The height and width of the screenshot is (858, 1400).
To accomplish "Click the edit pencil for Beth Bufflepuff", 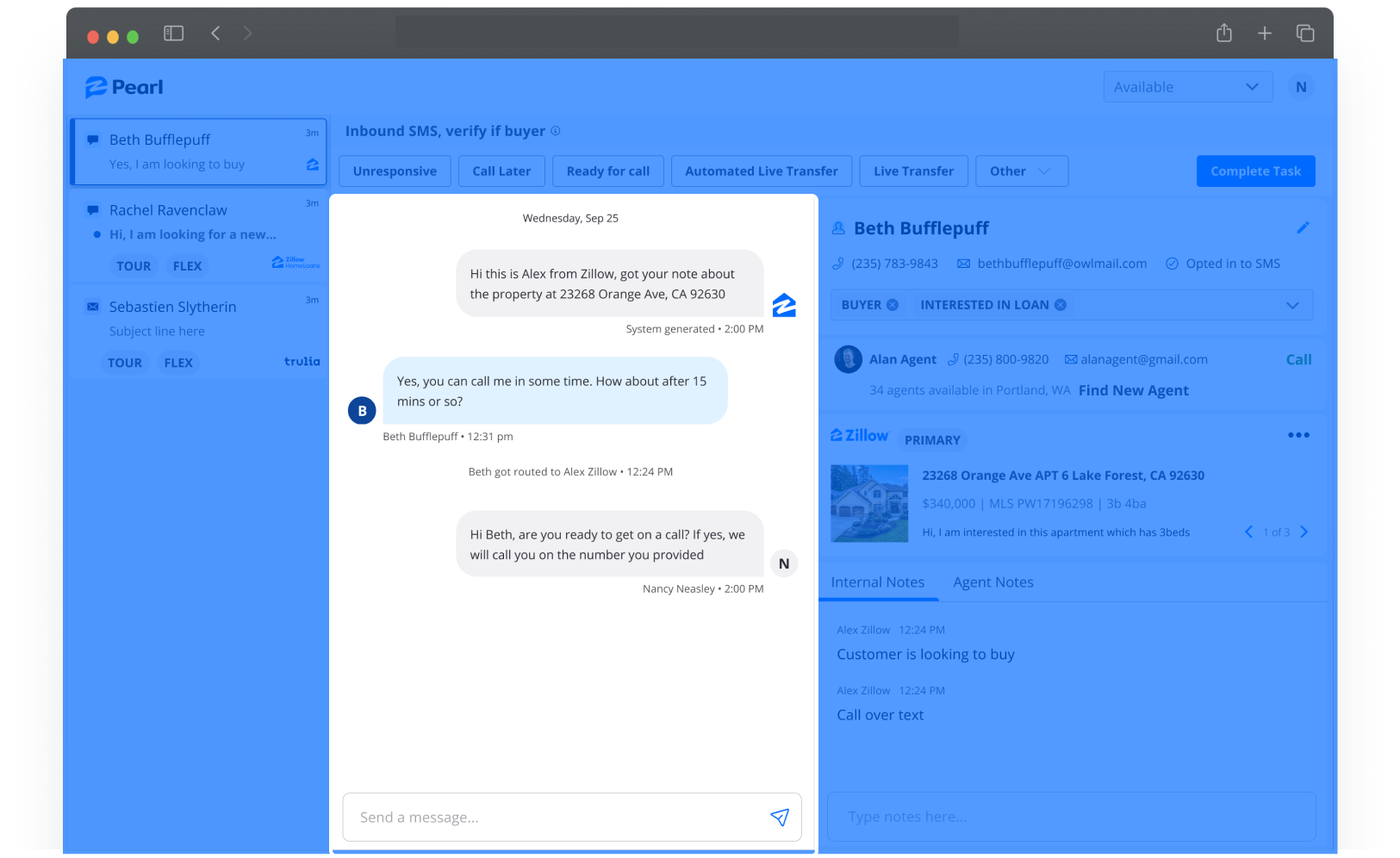I will pos(1303,227).
